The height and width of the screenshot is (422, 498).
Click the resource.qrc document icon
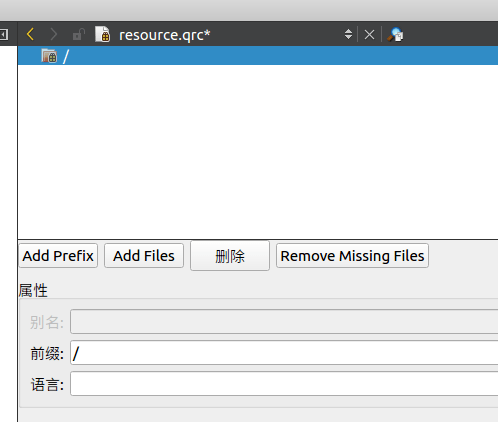[102, 34]
